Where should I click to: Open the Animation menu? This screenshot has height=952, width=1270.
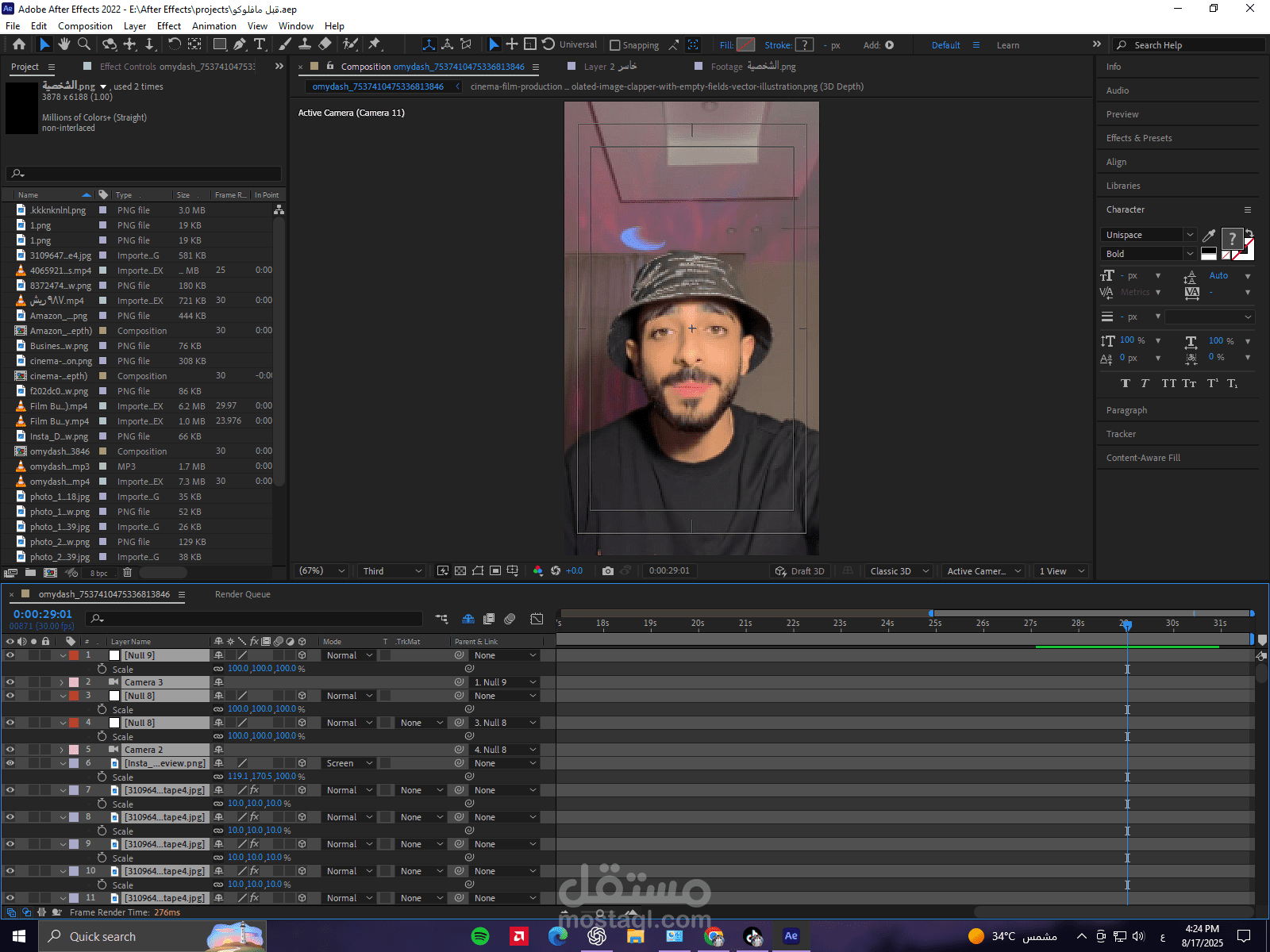click(214, 26)
